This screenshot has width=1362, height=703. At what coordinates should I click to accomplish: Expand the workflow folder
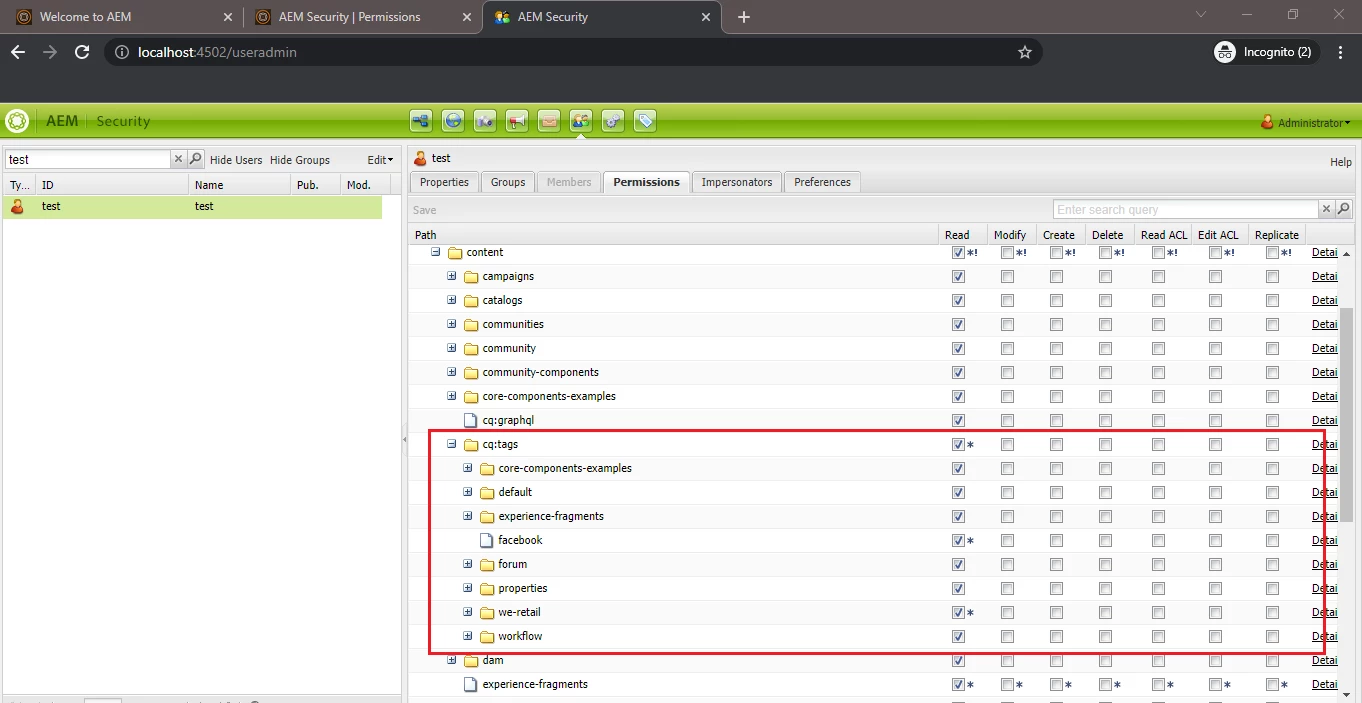pyautogui.click(x=468, y=636)
